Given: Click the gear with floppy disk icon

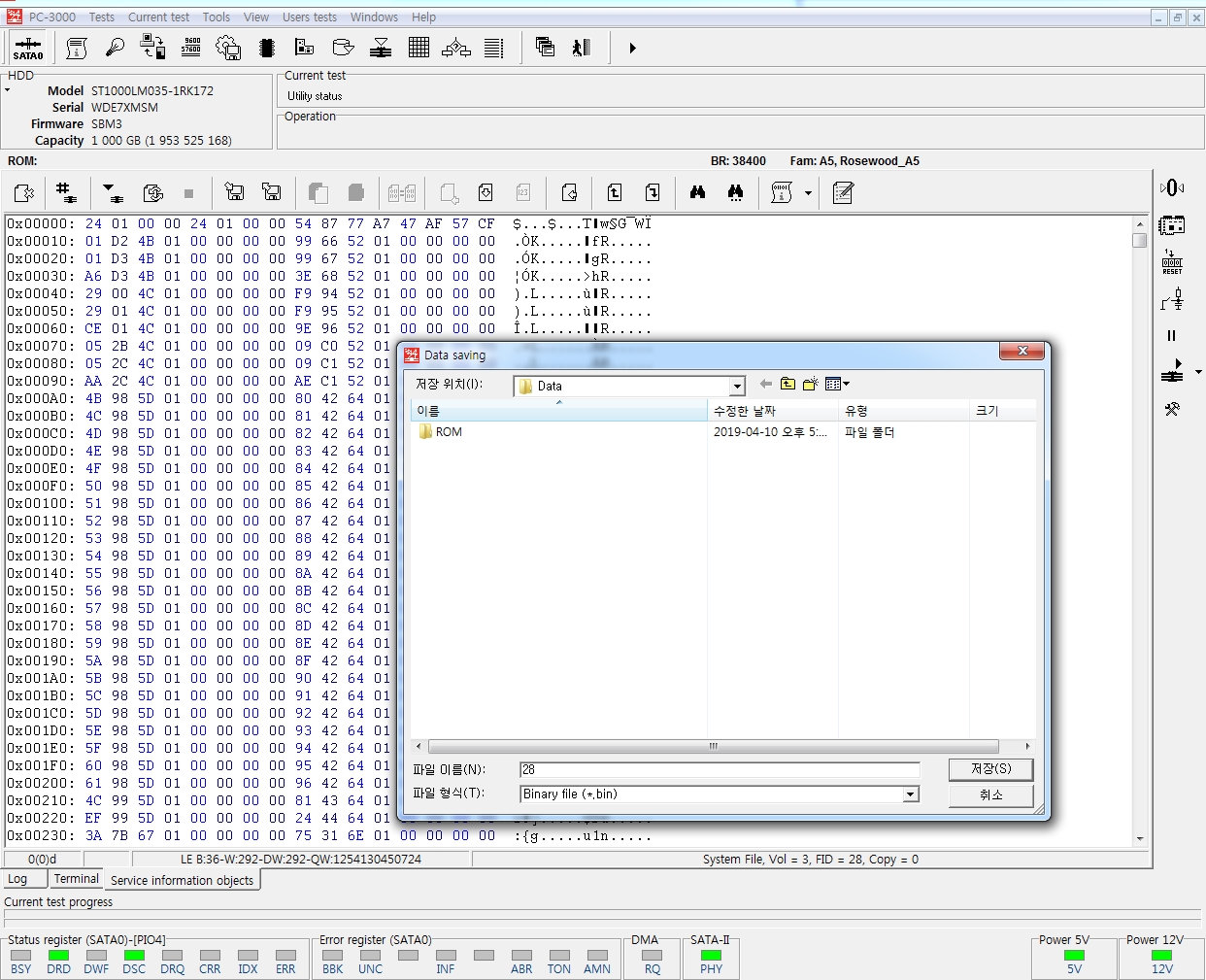Looking at the screenshot, I should point(228,48).
